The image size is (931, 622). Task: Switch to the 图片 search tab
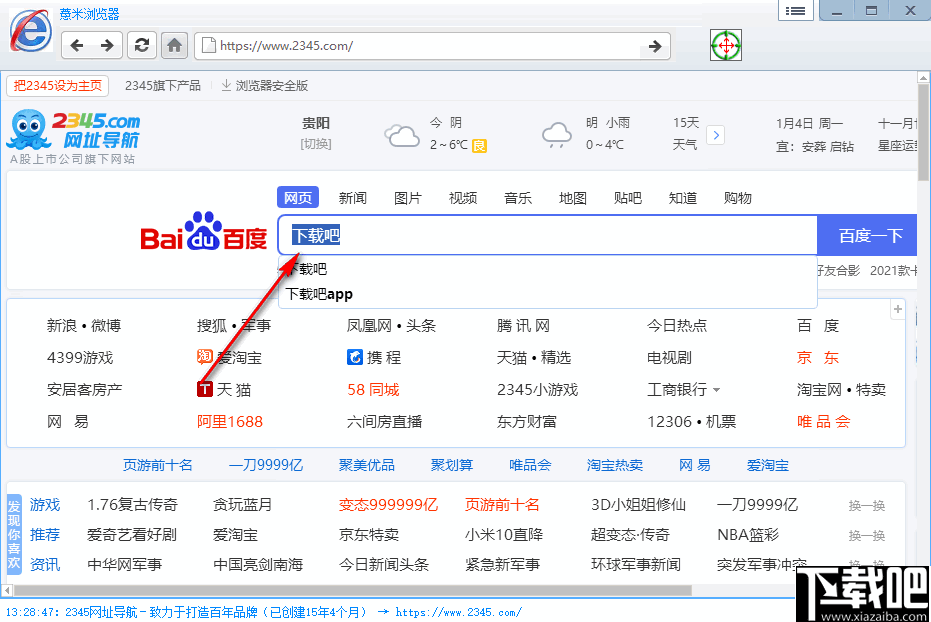(408, 198)
